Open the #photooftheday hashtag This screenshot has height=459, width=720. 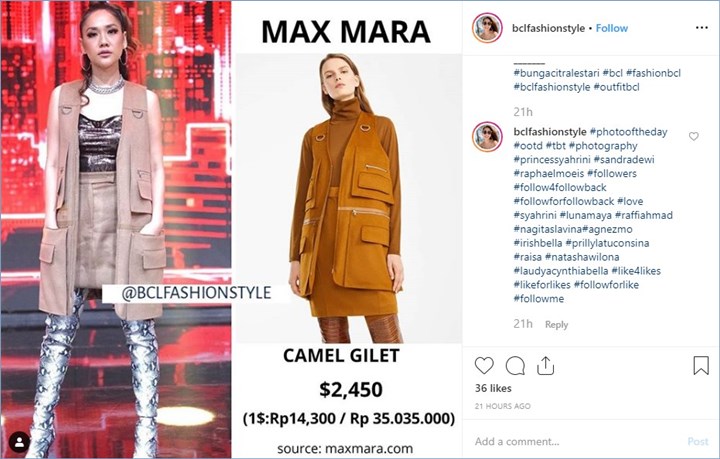point(629,132)
